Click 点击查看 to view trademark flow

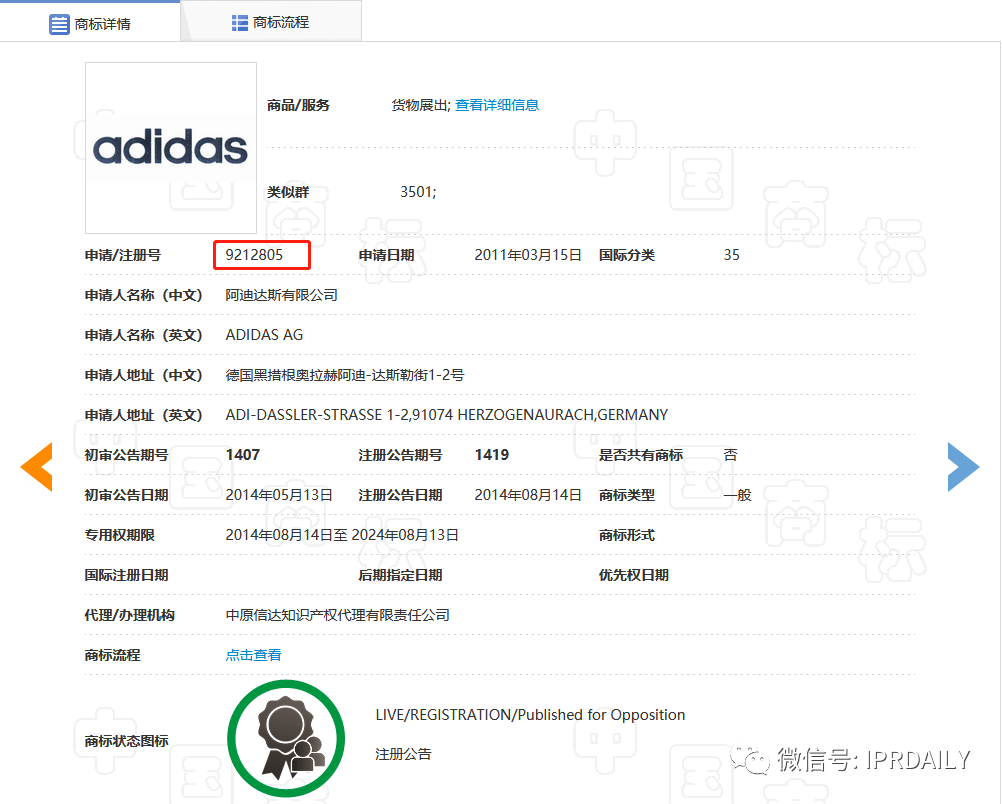(252, 655)
